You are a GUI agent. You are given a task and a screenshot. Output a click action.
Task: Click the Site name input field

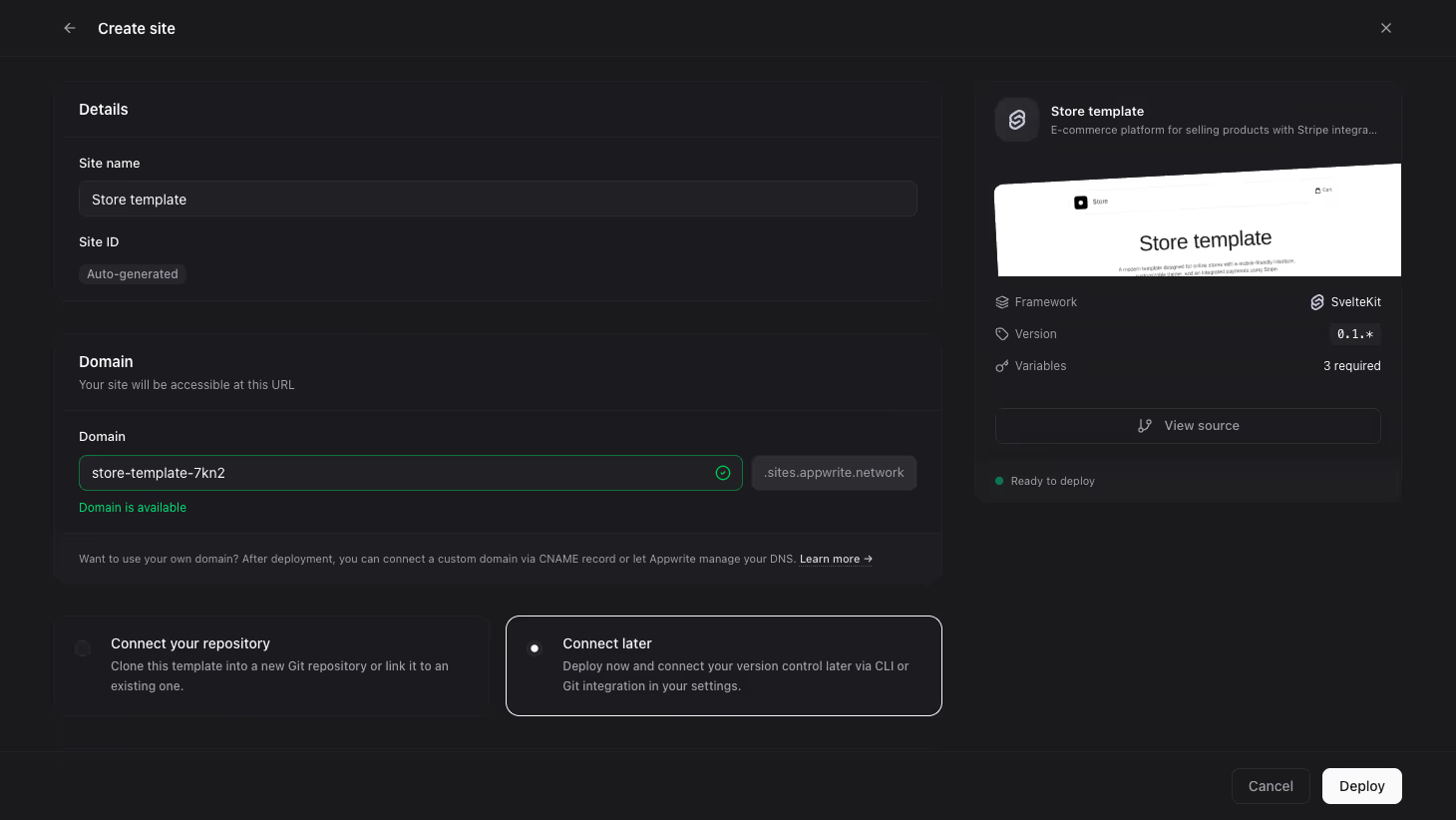(x=498, y=200)
